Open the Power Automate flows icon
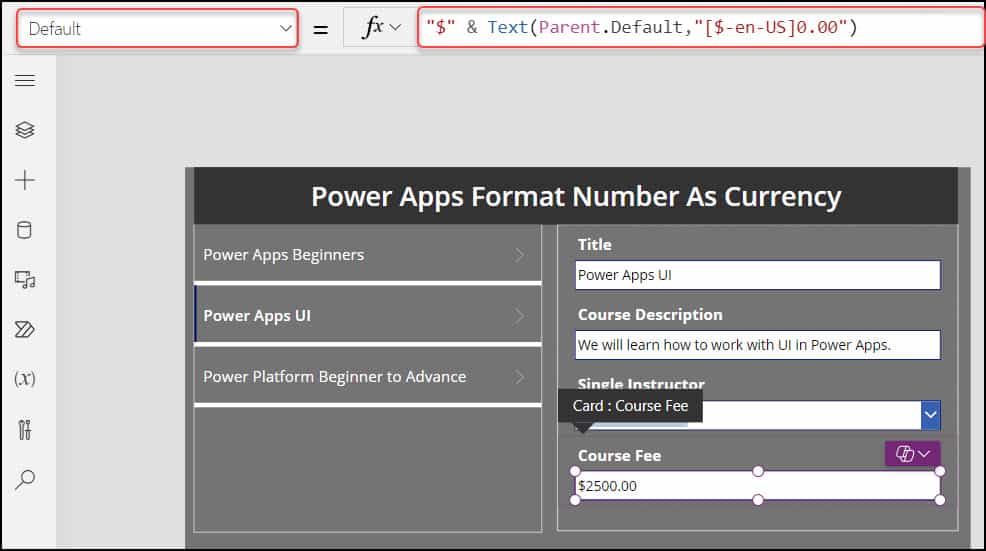Screen dimensions: 986x551 click(x=25, y=329)
